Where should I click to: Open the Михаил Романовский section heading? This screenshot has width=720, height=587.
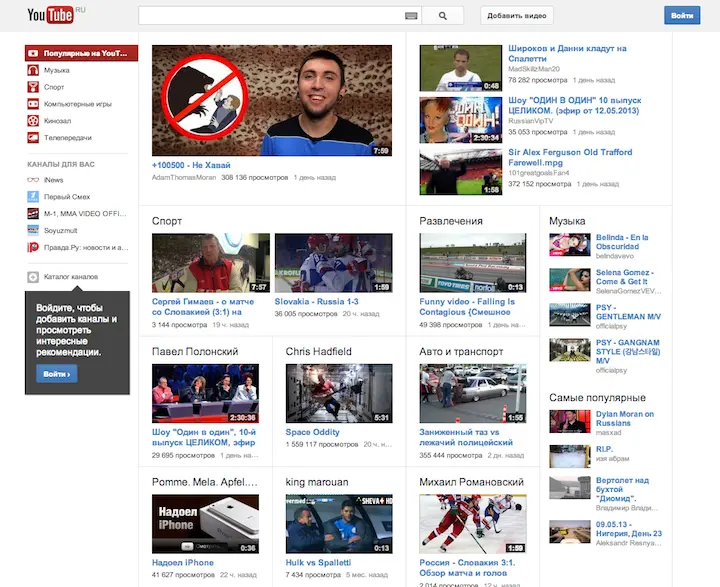coord(471,482)
